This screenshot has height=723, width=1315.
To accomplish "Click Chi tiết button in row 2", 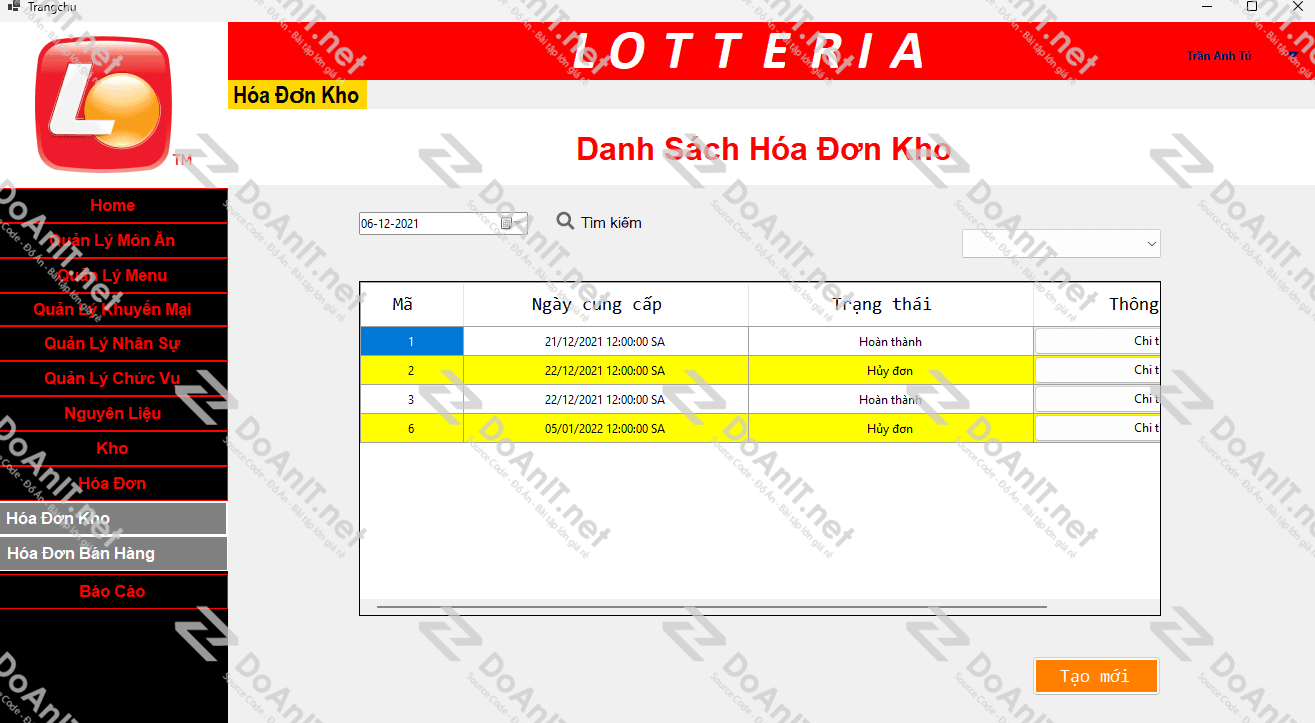I will [x=1097, y=370].
